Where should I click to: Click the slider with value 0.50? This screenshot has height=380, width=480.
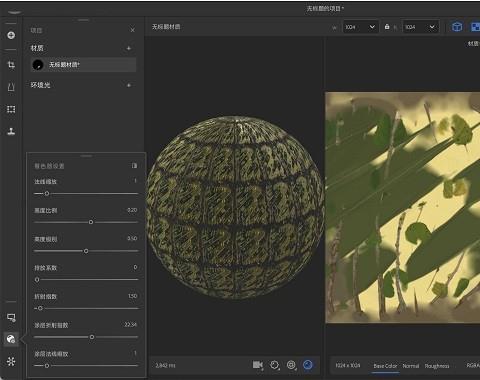tap(86, 251)
